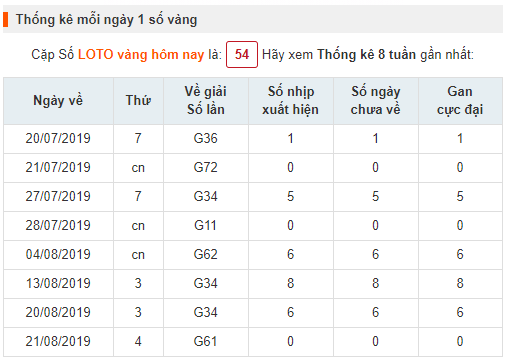Select the 'Ngày về' column header
Screen dimensions: 505x362
coord(58,100)
